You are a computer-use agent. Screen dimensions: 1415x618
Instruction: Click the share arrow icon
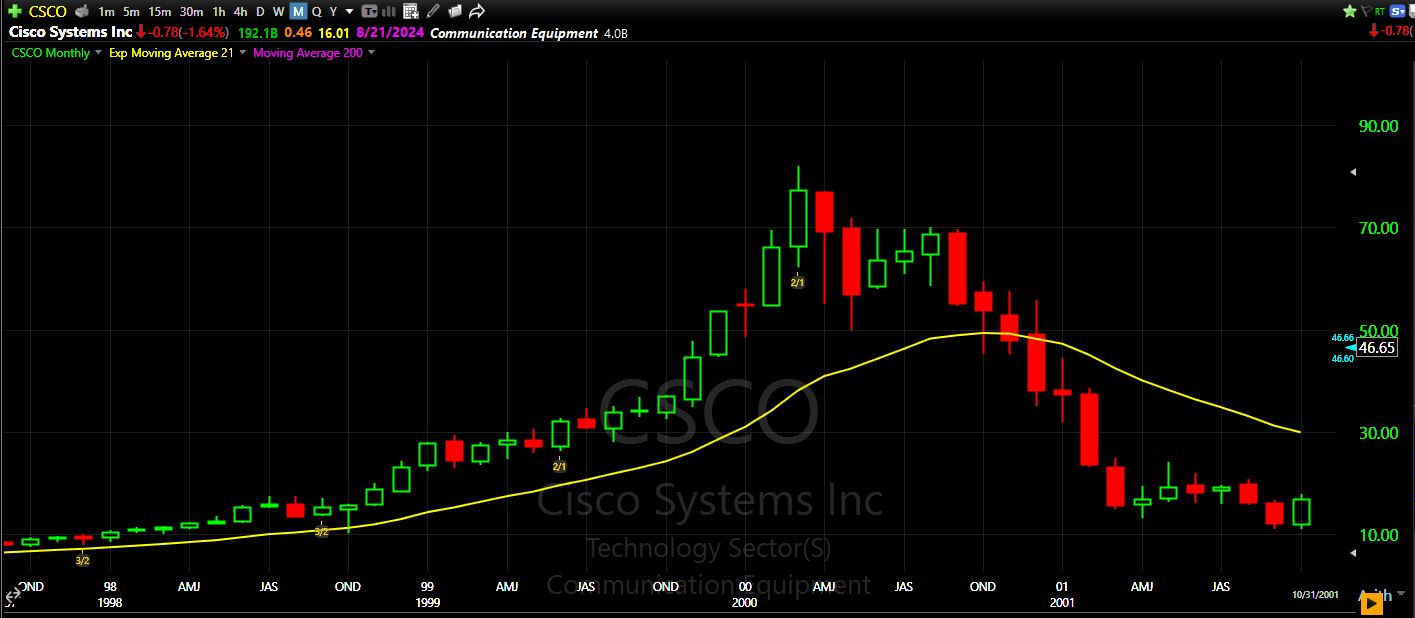click(x=477, y=12)
